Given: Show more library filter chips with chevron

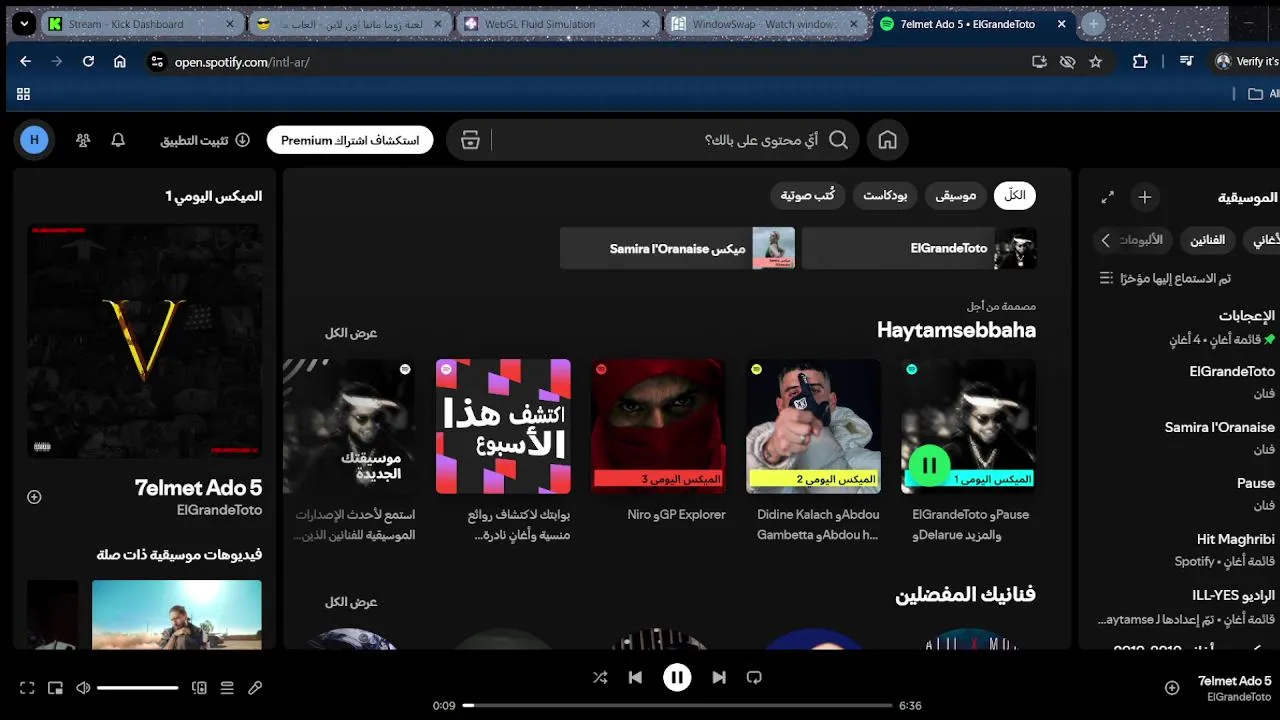Looking at the screenshot, I should click(1105, 240).
